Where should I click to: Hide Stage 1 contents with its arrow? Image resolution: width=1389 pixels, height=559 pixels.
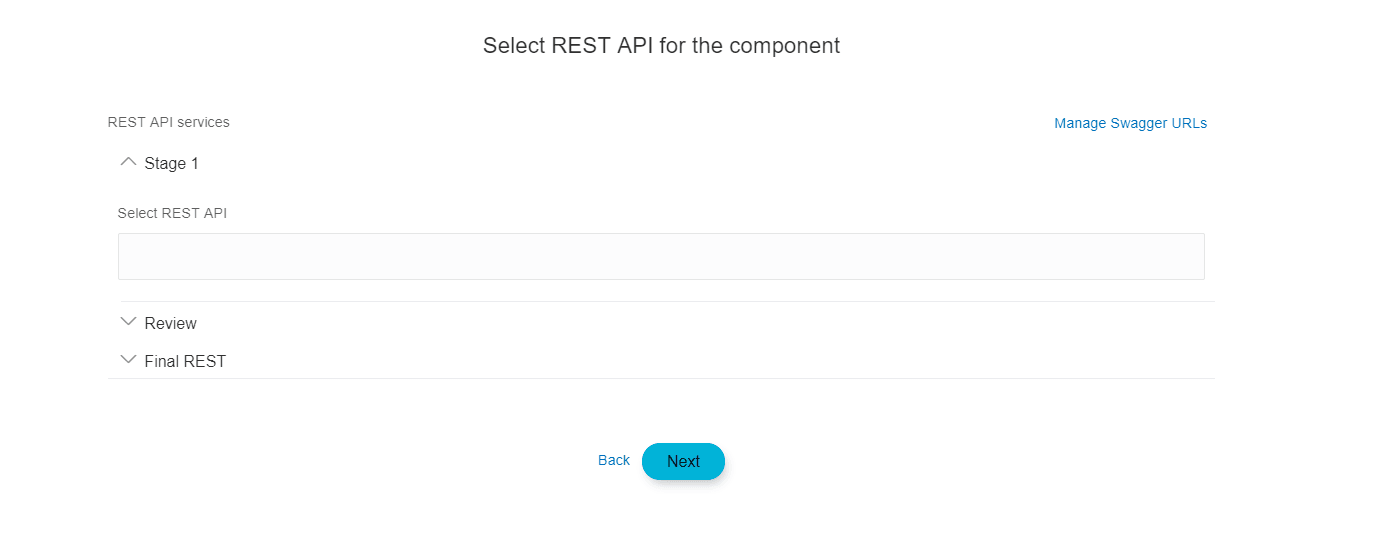coord(128,162)
